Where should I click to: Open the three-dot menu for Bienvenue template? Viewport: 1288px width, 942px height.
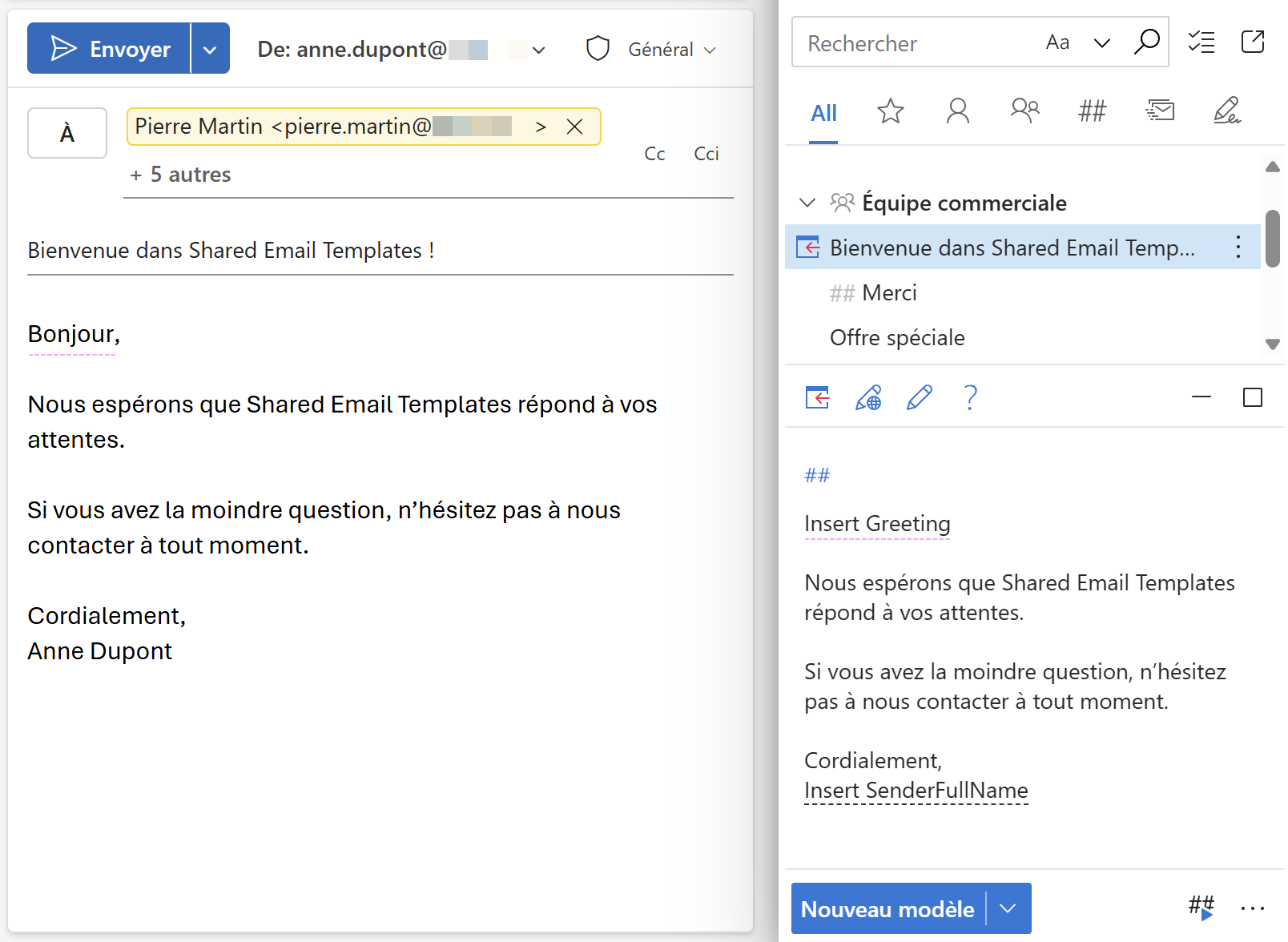1238,247
